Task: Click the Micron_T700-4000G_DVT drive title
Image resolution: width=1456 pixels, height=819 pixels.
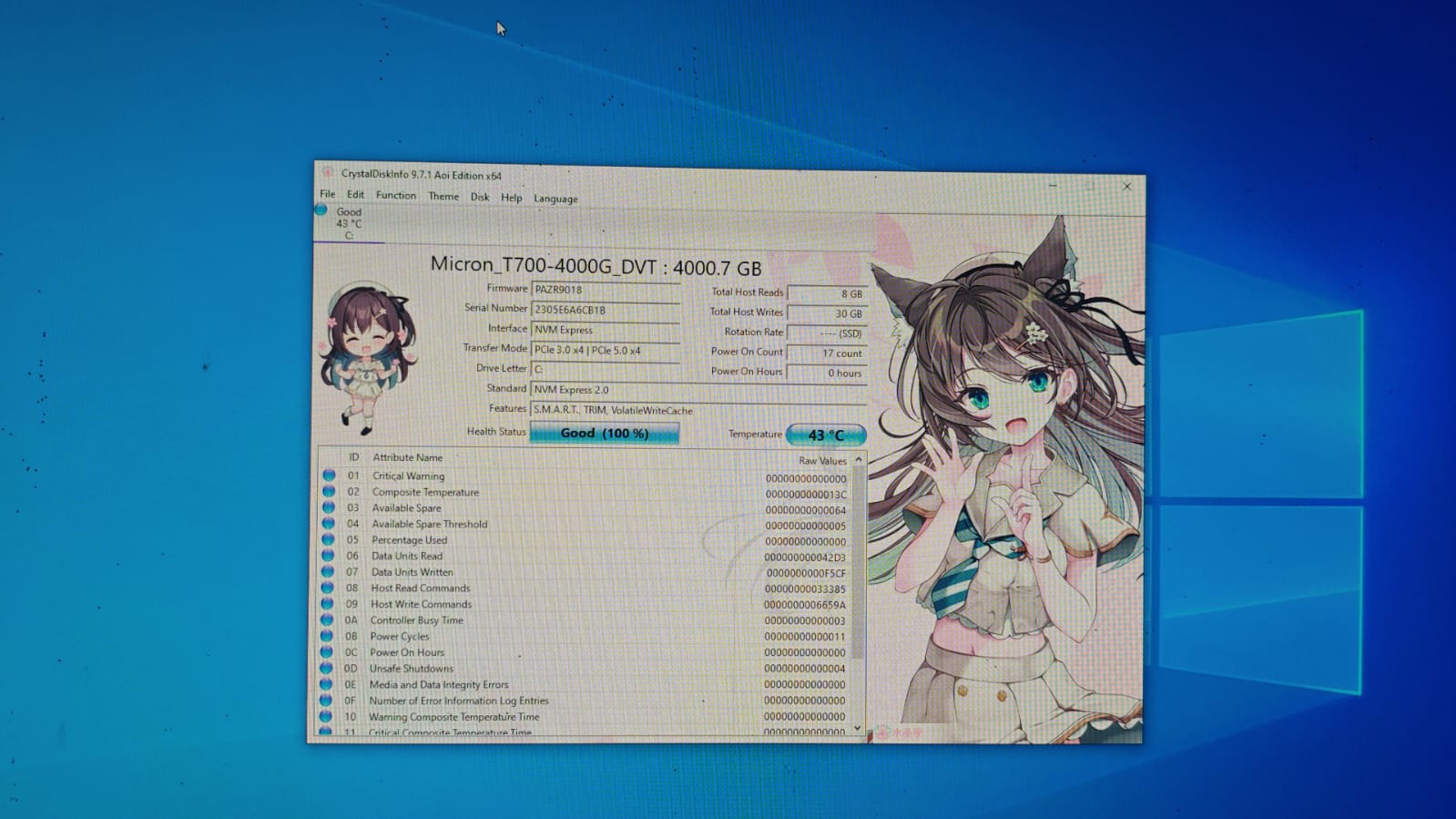Action: coord(596,265)
